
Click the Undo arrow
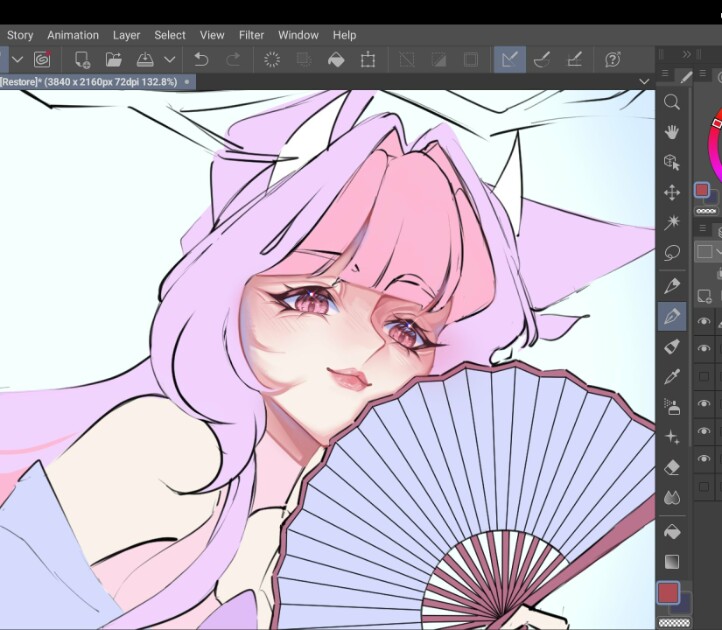201,59
